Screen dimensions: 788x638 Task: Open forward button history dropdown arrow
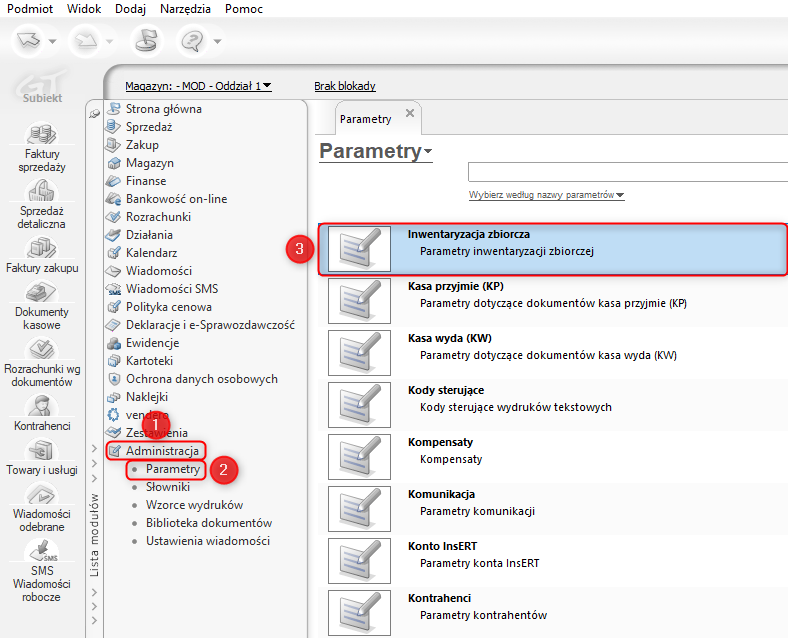click(110, 41)
